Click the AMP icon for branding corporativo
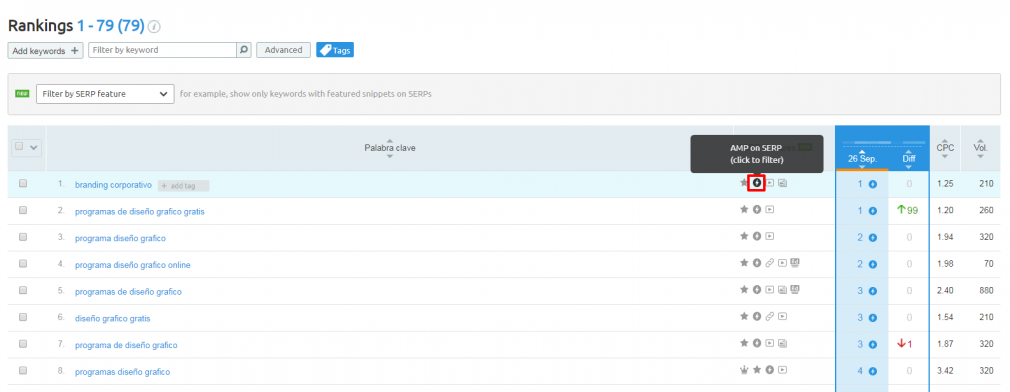 [x=756, y=183]
